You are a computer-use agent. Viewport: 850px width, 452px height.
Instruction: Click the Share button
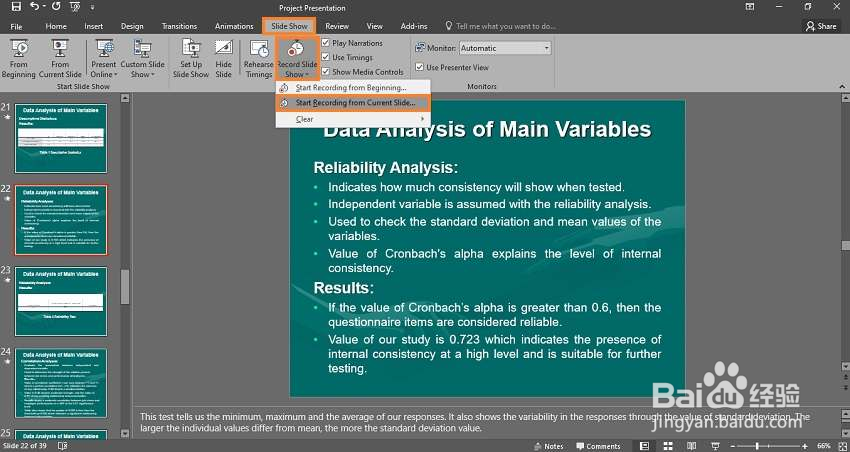point(821,26)
